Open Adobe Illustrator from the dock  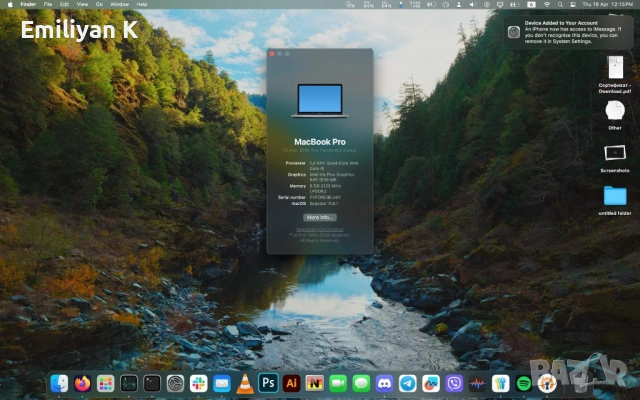coord(291,384)
